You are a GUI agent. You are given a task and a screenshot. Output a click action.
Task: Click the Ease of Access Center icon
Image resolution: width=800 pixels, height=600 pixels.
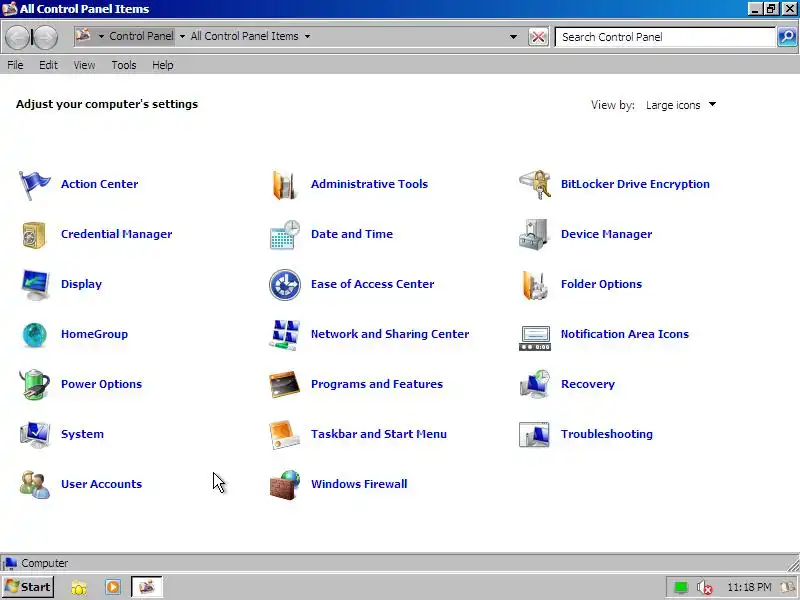285,285
